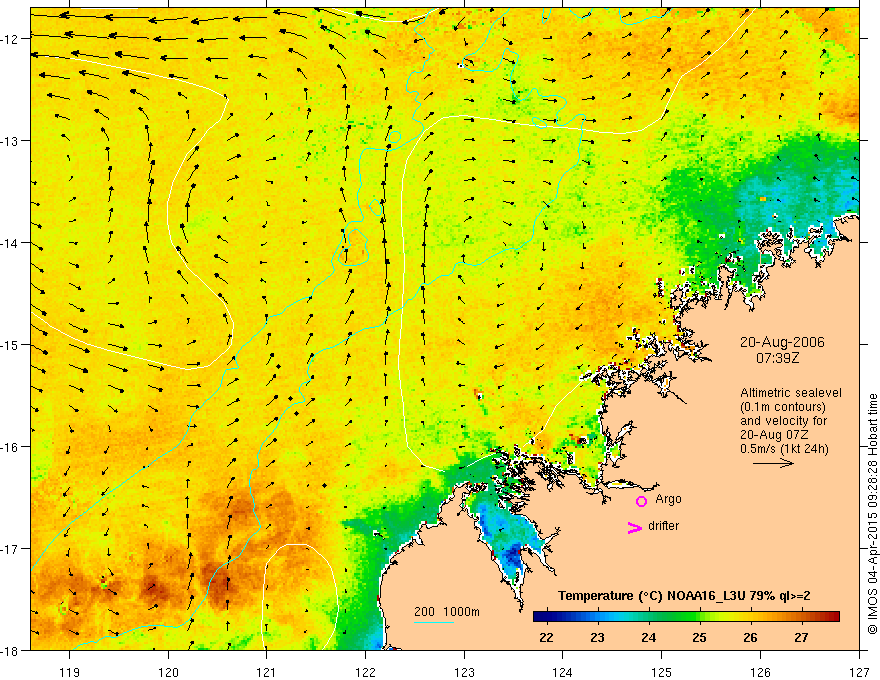
Task: Click the IMOS copyright timestamp text
Action: click(x=872, y=514)
